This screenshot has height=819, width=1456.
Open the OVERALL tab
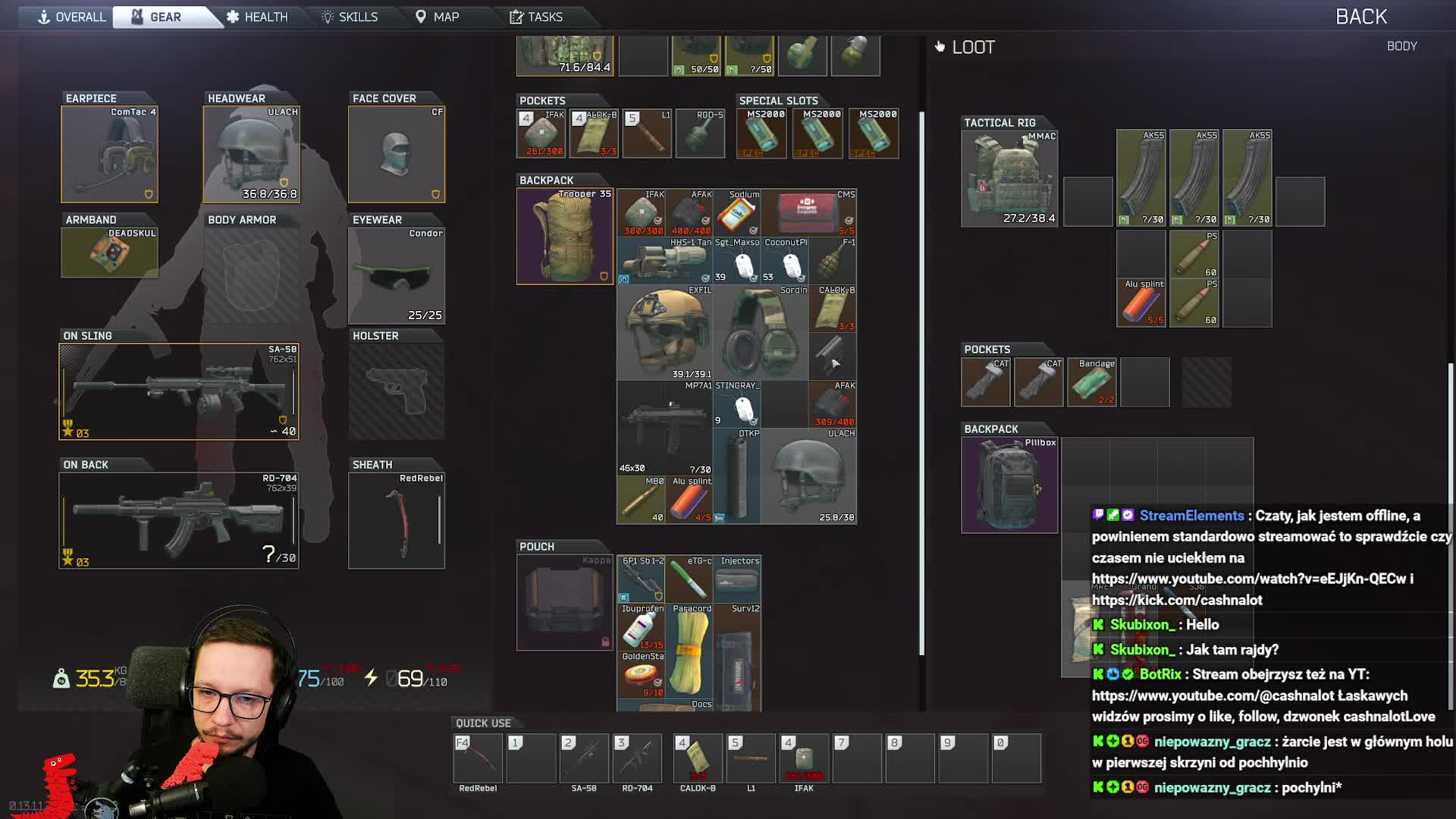click(71, 17)
